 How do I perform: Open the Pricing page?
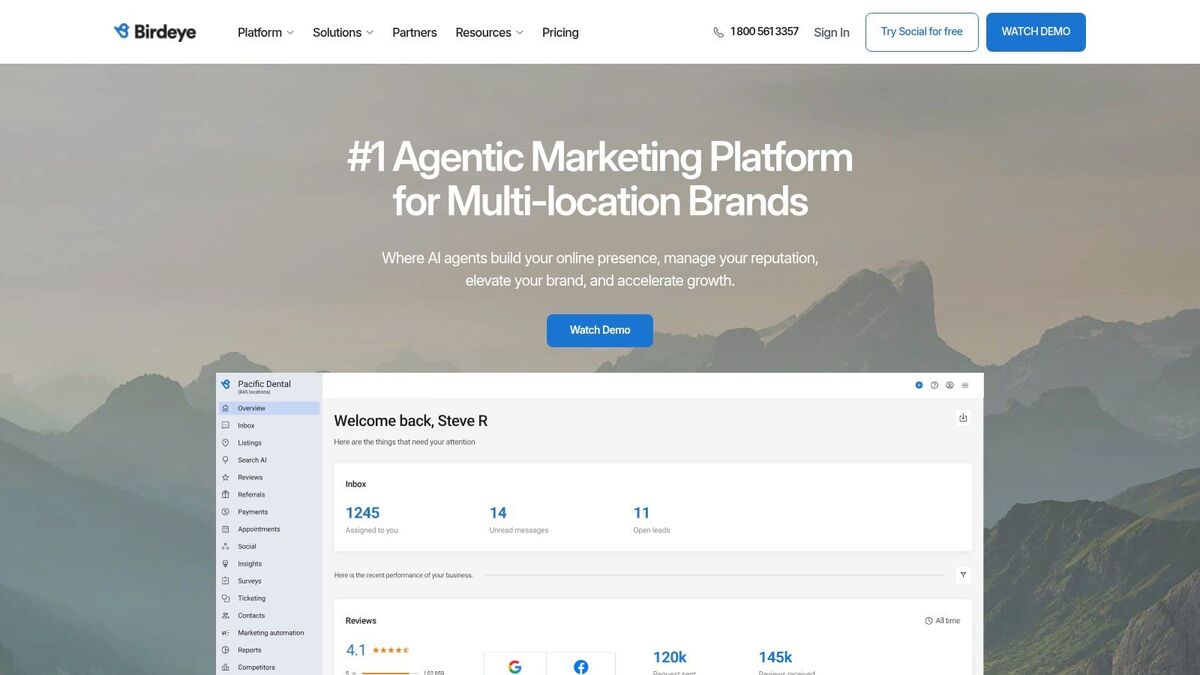560,32
